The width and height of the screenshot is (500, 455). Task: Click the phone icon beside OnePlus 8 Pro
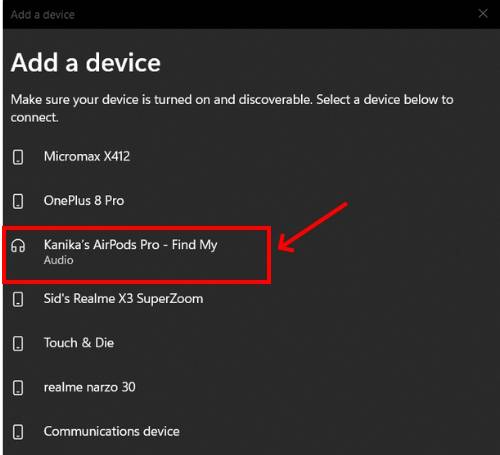tap(18, 201)
